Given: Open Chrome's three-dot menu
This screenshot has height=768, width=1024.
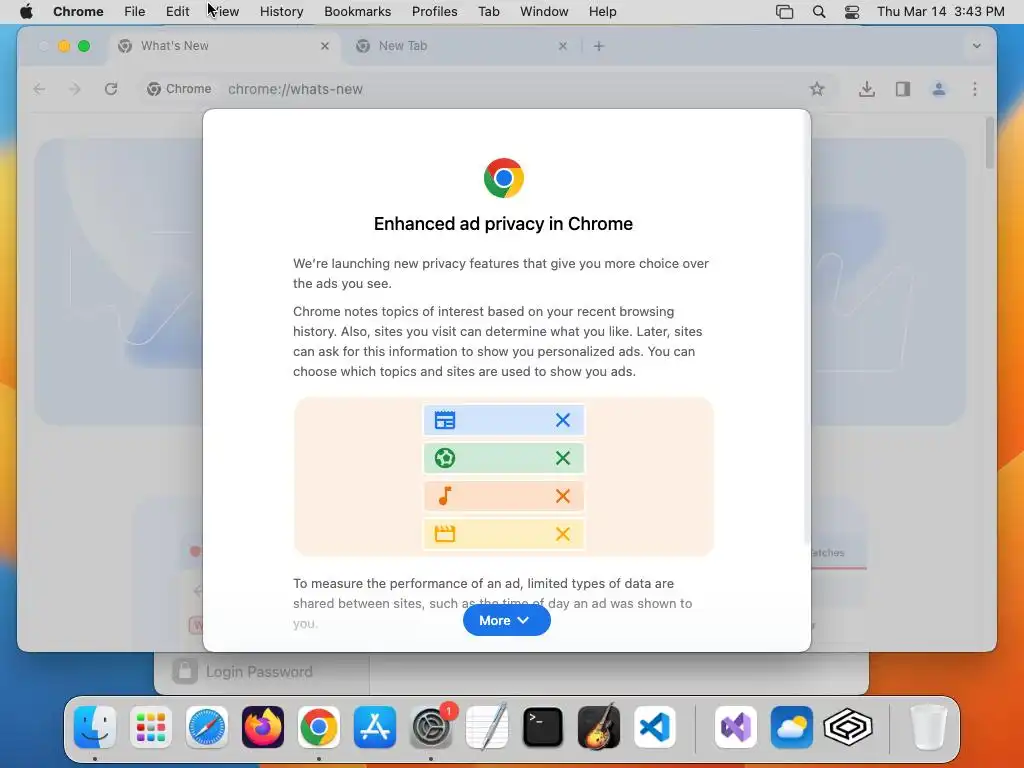Looking at the screenshot, I should pyautogui.click(x=974, y=89).
